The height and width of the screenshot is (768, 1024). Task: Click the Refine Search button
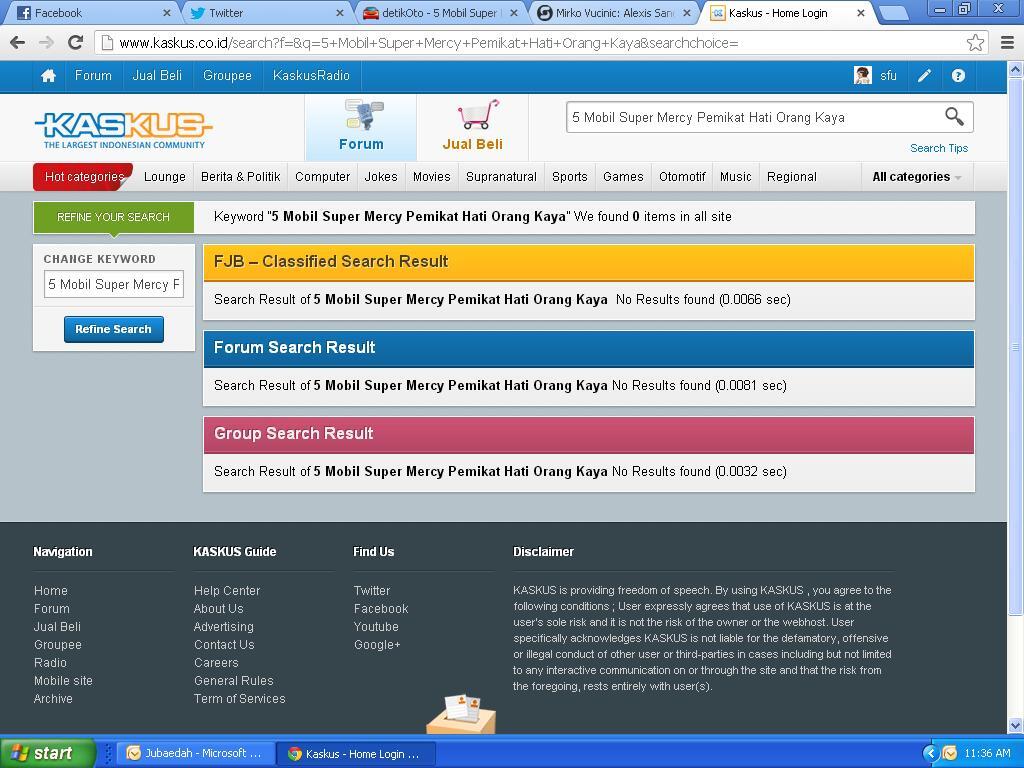click(x=114, y=329)
